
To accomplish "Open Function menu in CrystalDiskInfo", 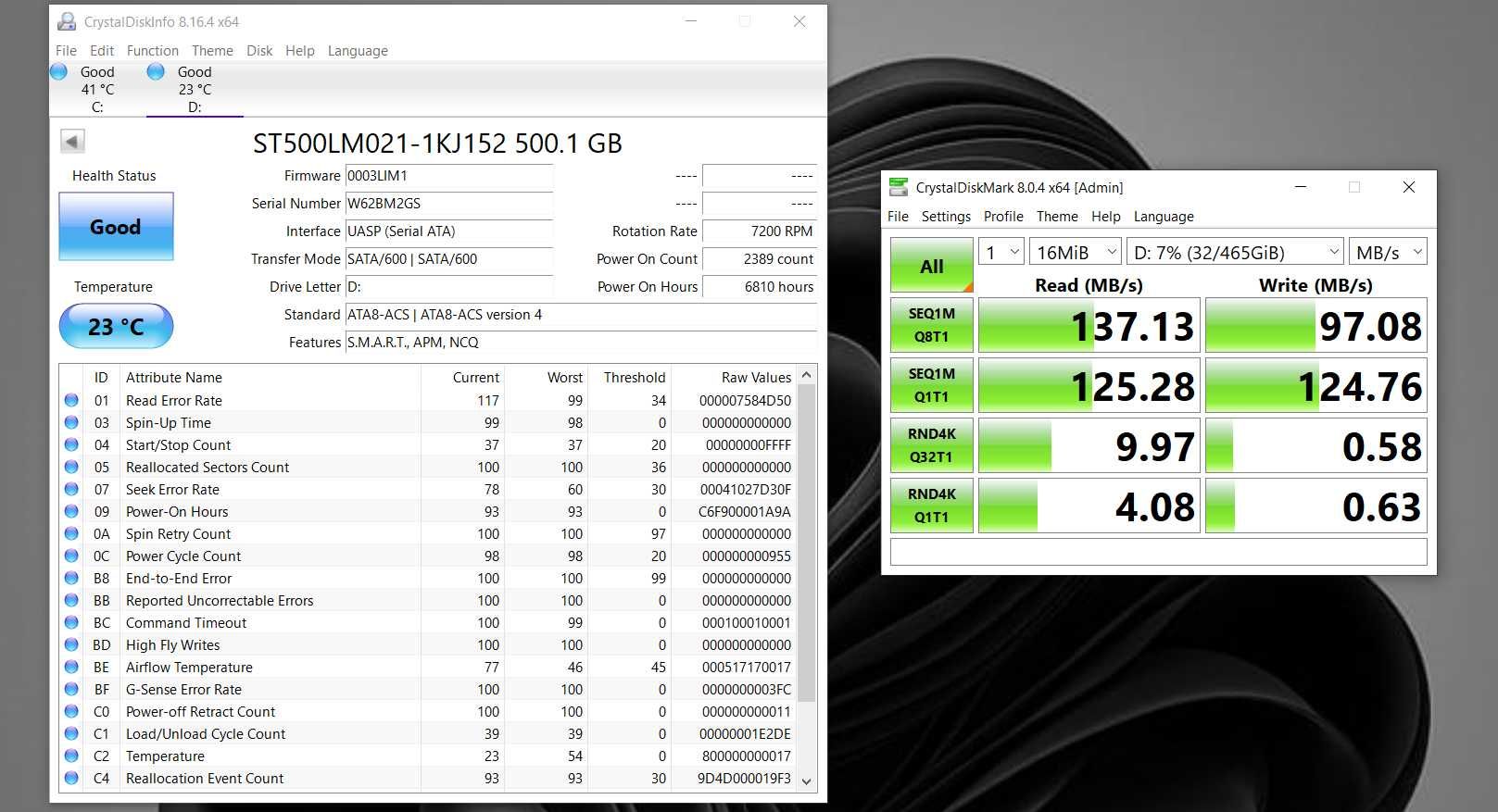I will pos(152,50).
